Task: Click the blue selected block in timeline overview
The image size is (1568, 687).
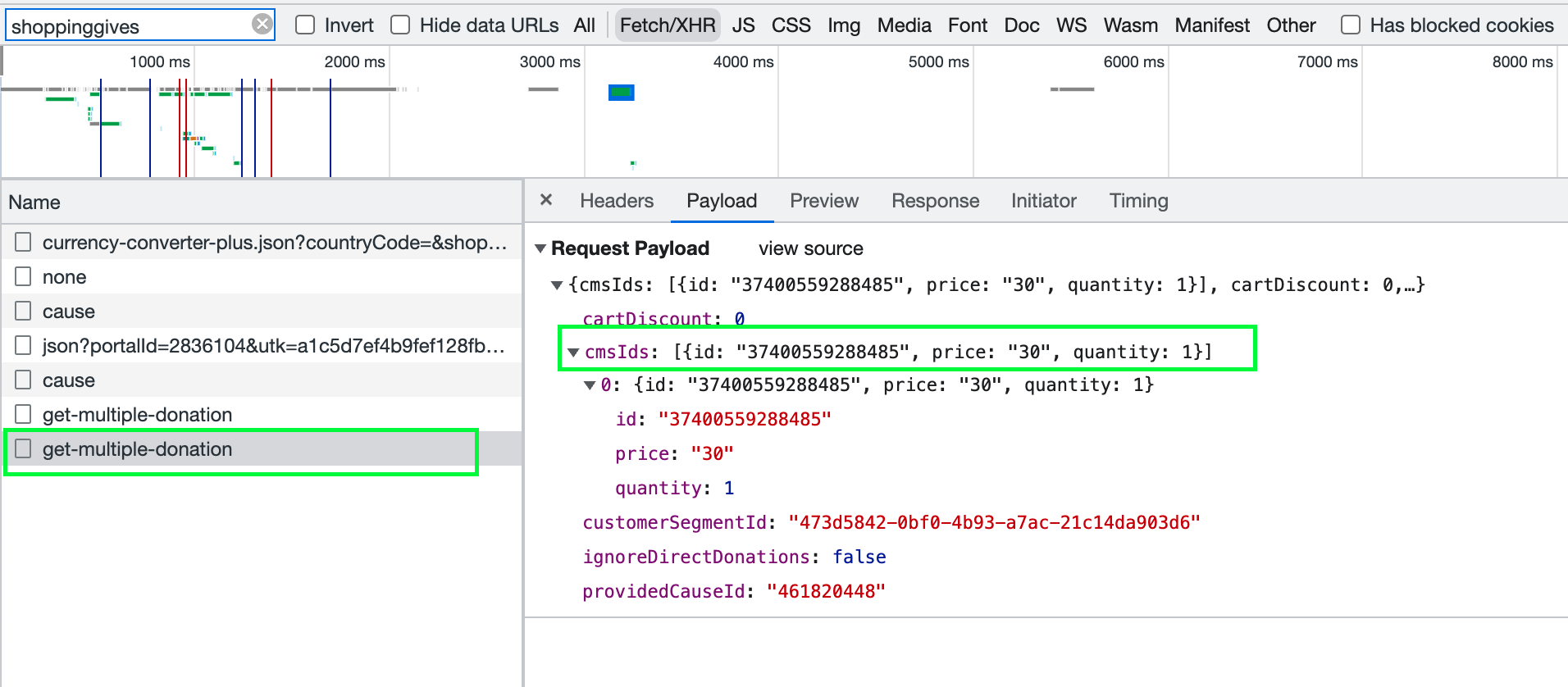Action: pyautogui.click(x=621, y=93)
